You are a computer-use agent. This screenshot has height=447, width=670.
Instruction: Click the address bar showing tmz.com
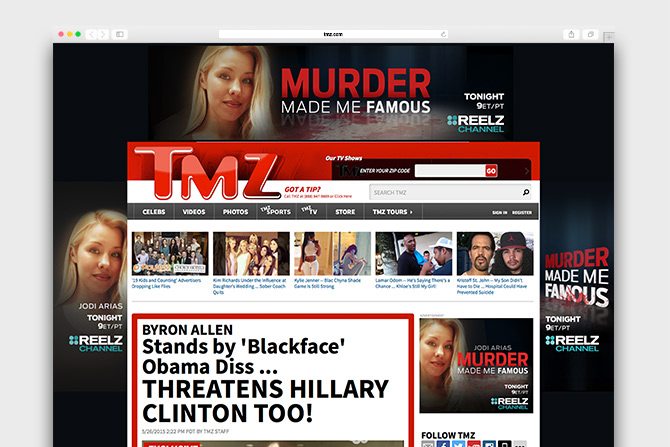point(333,34)
